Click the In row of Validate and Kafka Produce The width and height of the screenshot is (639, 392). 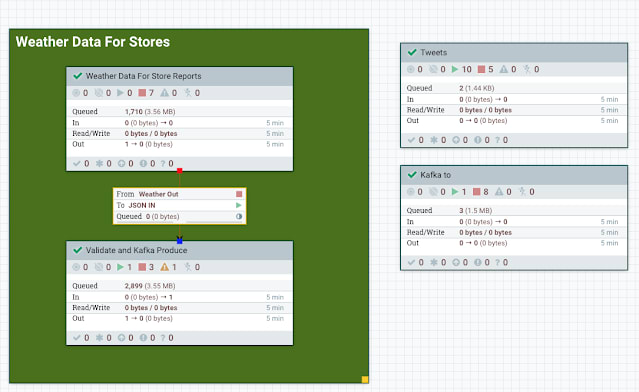[x=179, y=297]
